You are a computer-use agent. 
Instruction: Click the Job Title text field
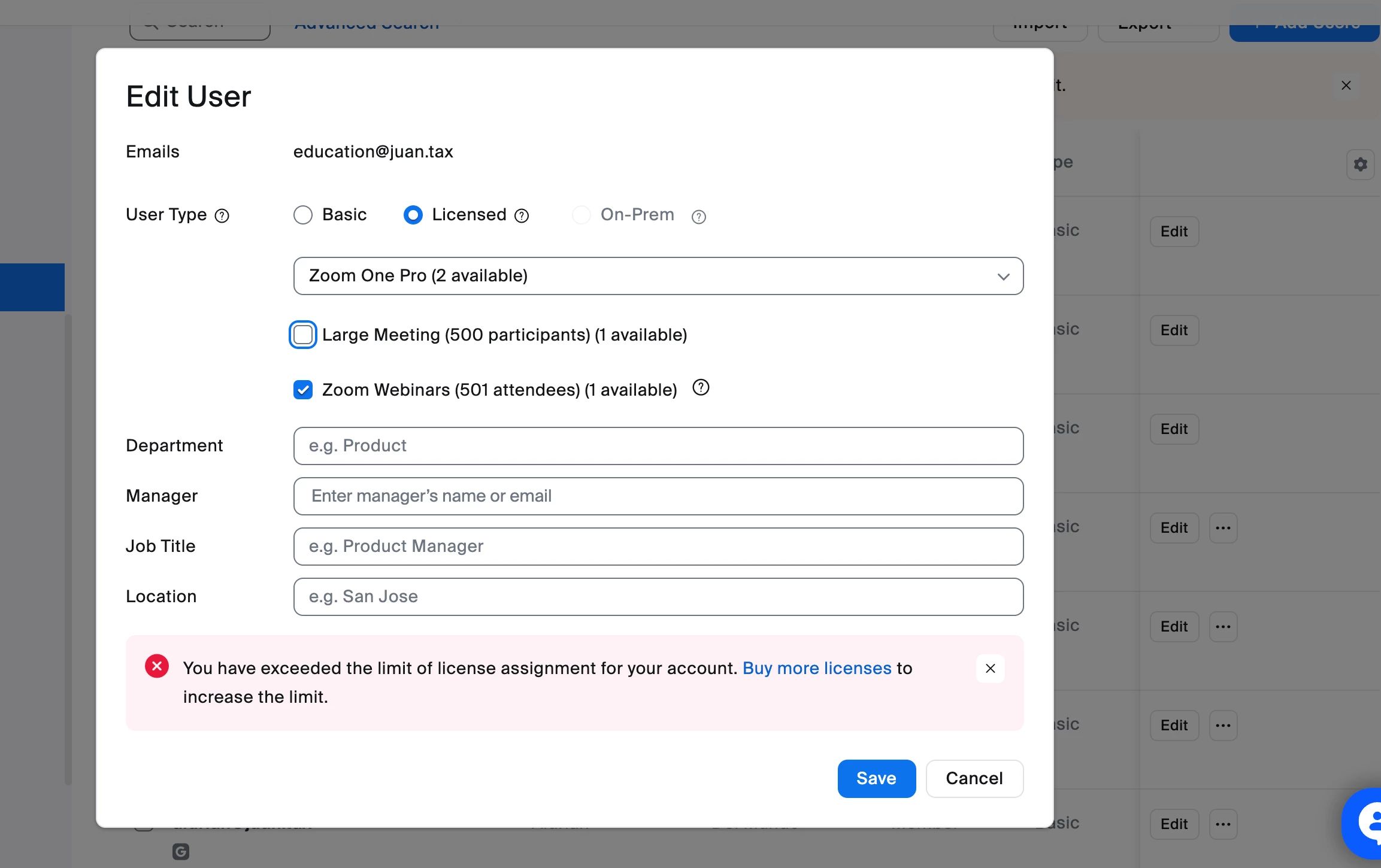click(658, 547)
